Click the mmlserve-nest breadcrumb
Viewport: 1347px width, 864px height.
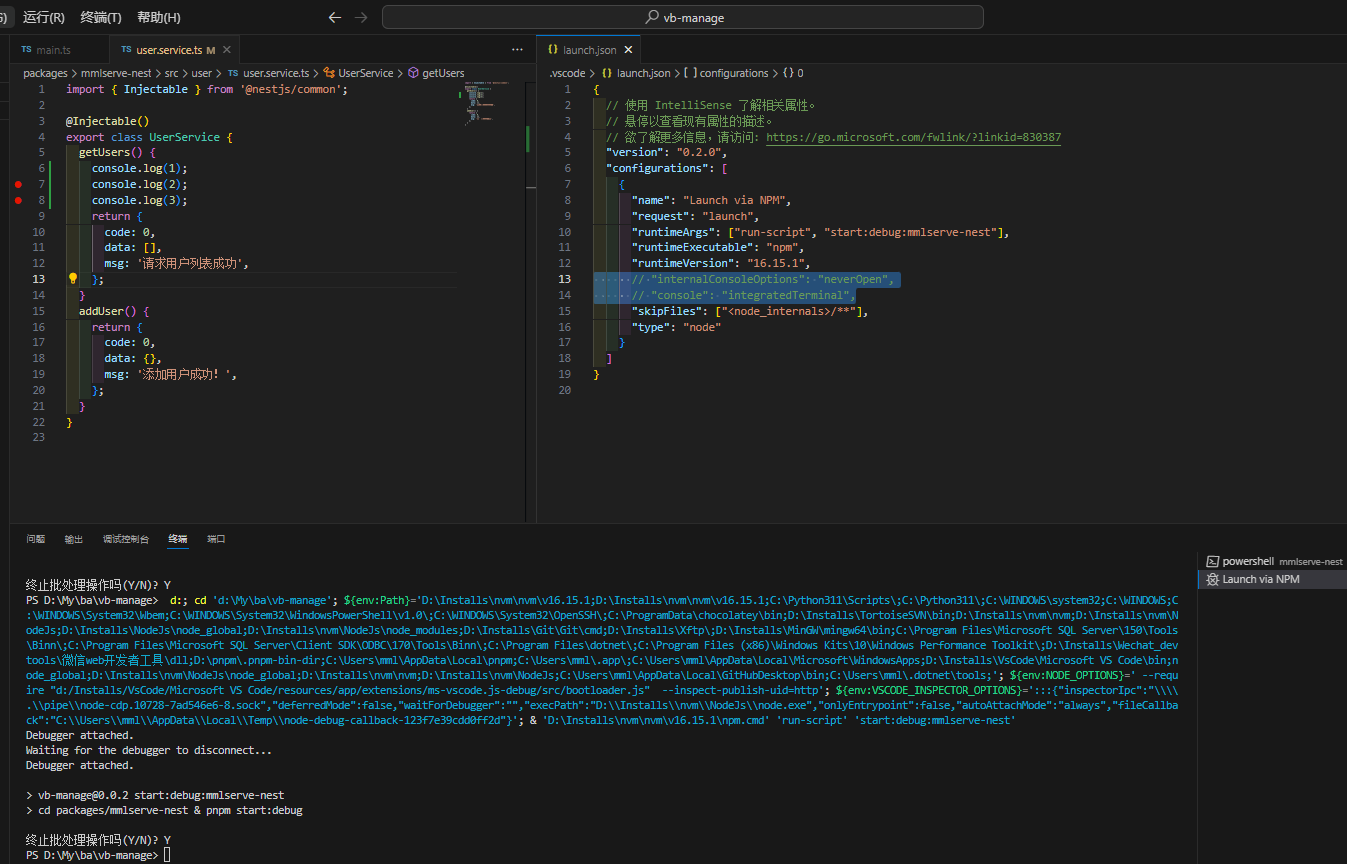[116, 73]
